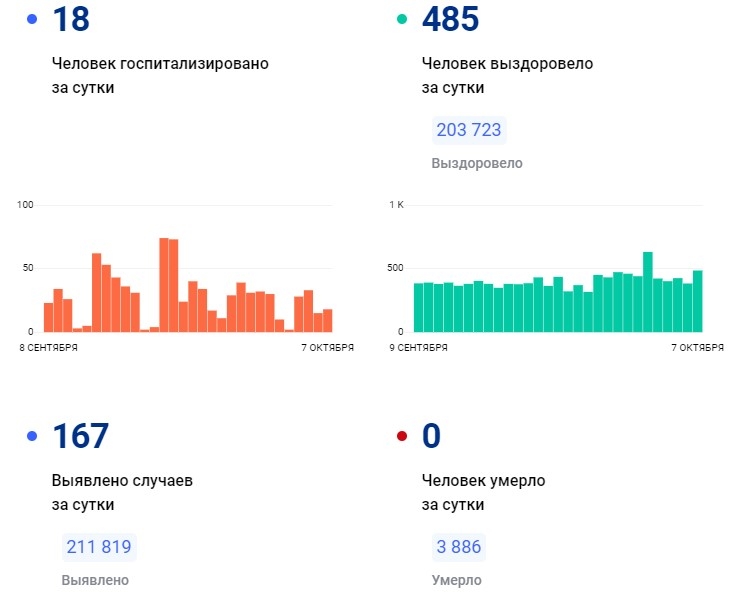Click the blue dot beside number 18
The height and width of the screenshot is (594, 751).
[32, 19]
